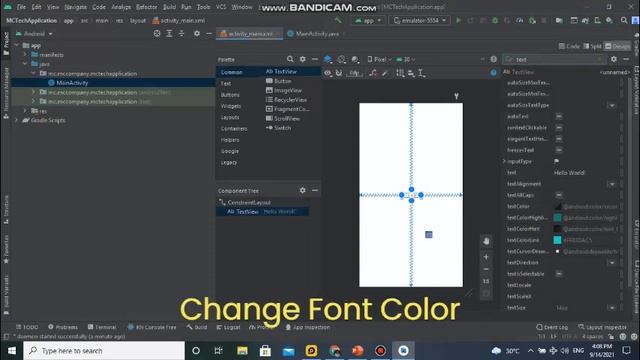This screenshot has height=360, width=640.
Task: Toggle the Autoconnect magnet icon
Action: click(339, 73)
